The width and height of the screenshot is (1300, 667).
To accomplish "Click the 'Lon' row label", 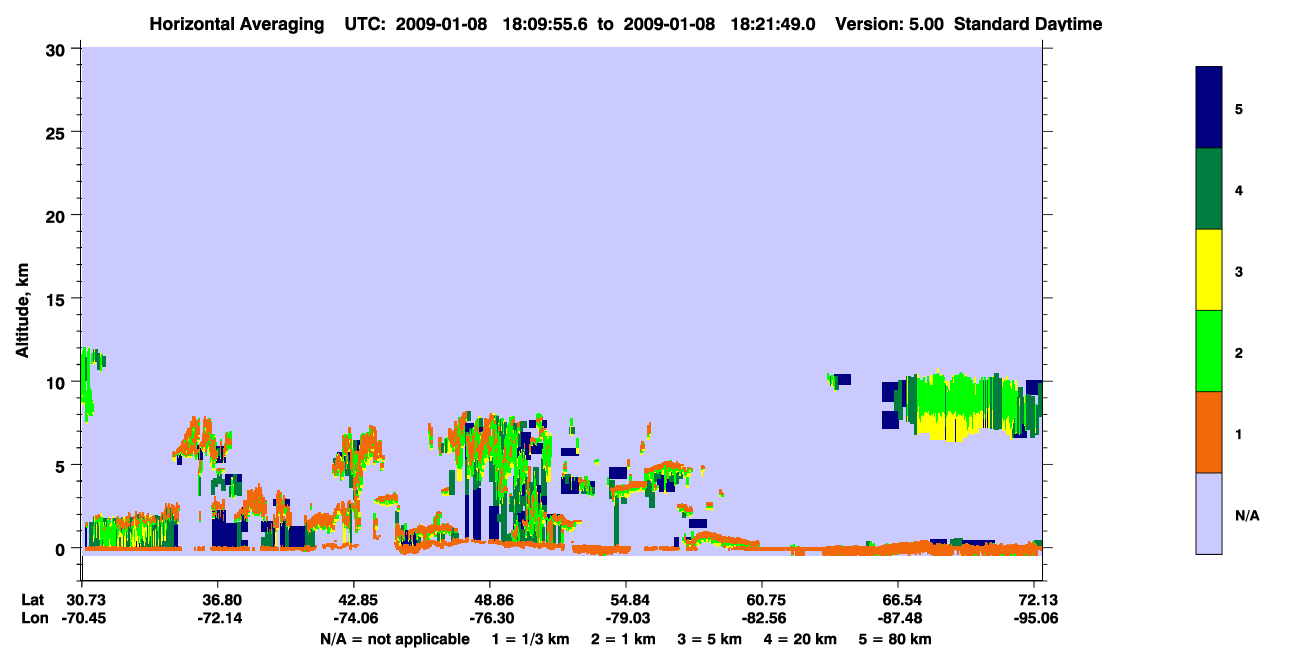I will 33,618.
